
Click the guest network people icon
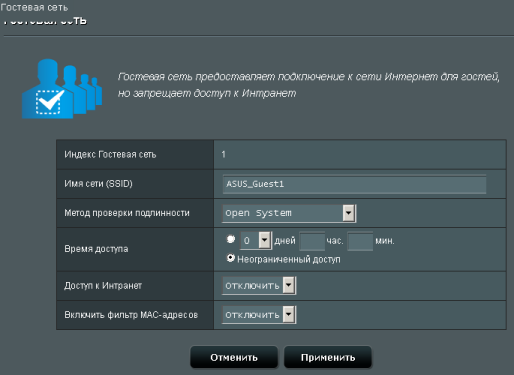point(62,89)
